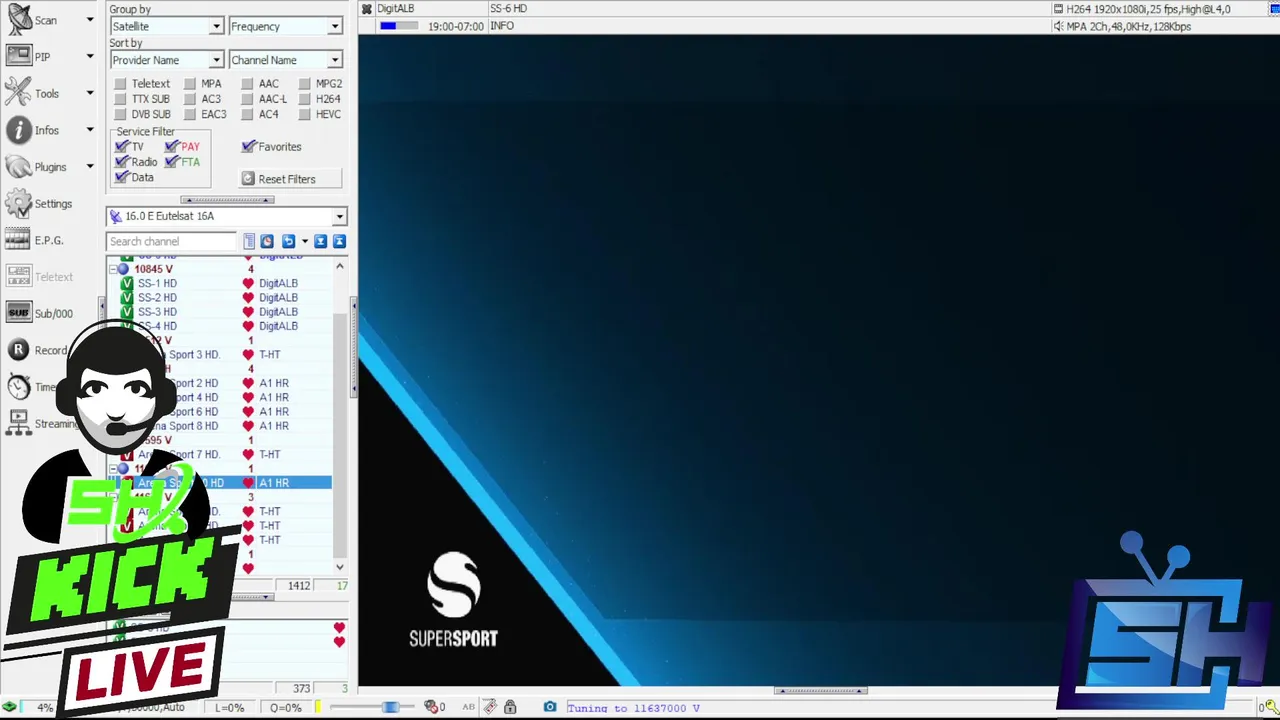This screenshot has width=1280, height=720.
Task: Click the expand-all channel tree icon
Action: coord(321,241)
